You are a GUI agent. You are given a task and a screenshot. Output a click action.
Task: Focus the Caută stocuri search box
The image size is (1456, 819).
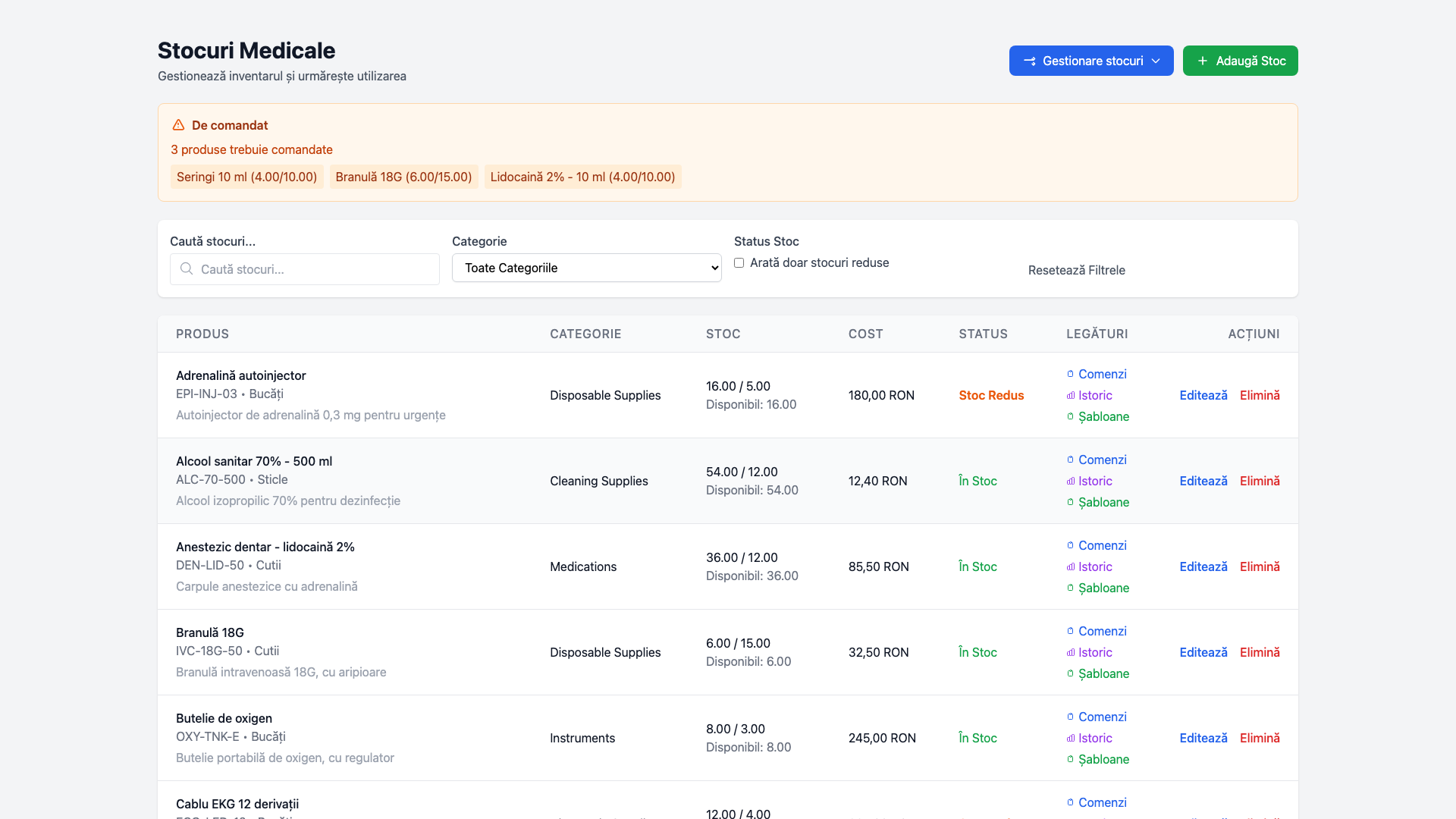pos(305,269)
